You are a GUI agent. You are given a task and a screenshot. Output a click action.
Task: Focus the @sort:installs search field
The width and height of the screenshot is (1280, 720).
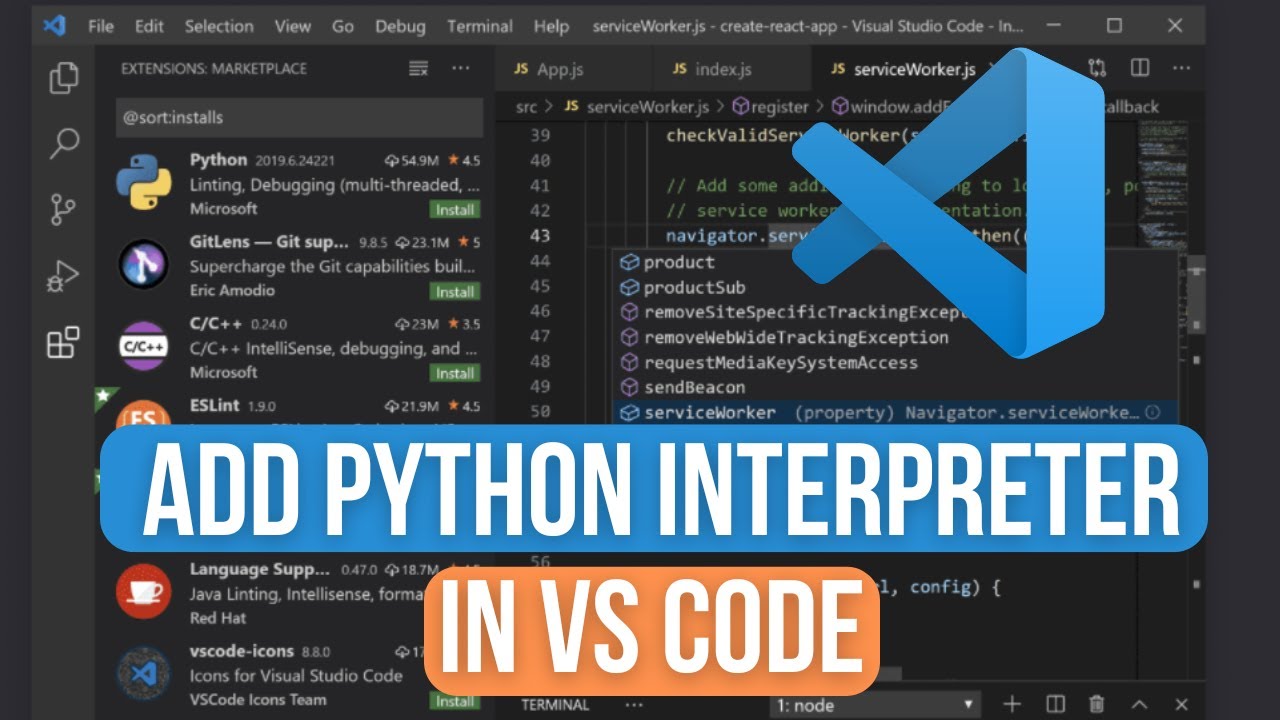click(x=299, y=117)
